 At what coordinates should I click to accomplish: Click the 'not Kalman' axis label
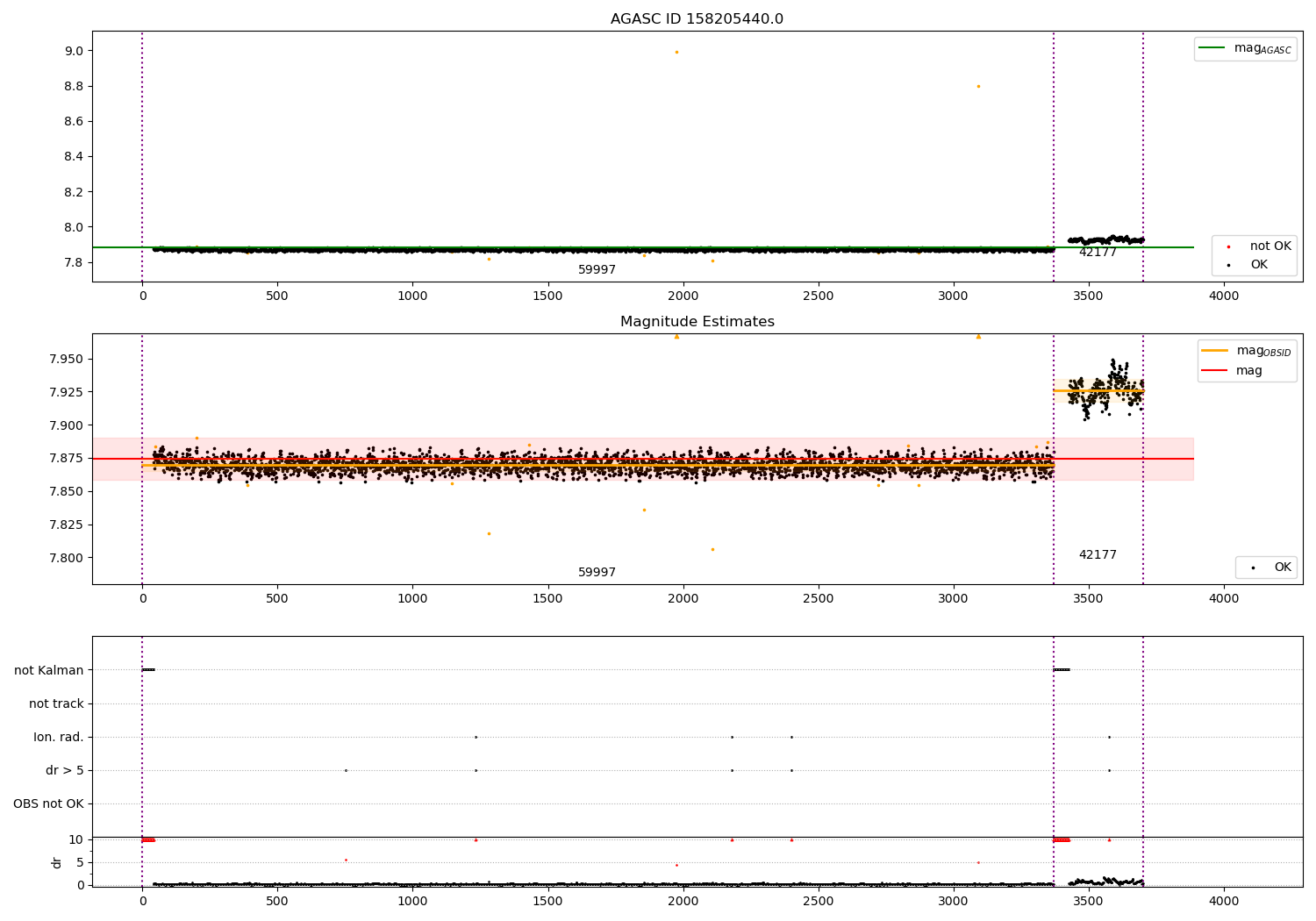click(49, 670)
